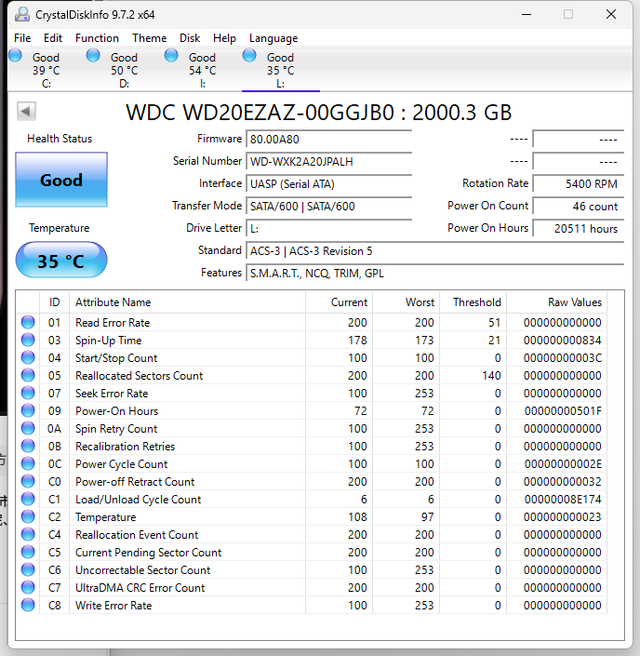Click the Rotation Rate 5400 RPM field
Image resolution: width=640 pixels, height=656 pixels.
(x=578, y=184)
